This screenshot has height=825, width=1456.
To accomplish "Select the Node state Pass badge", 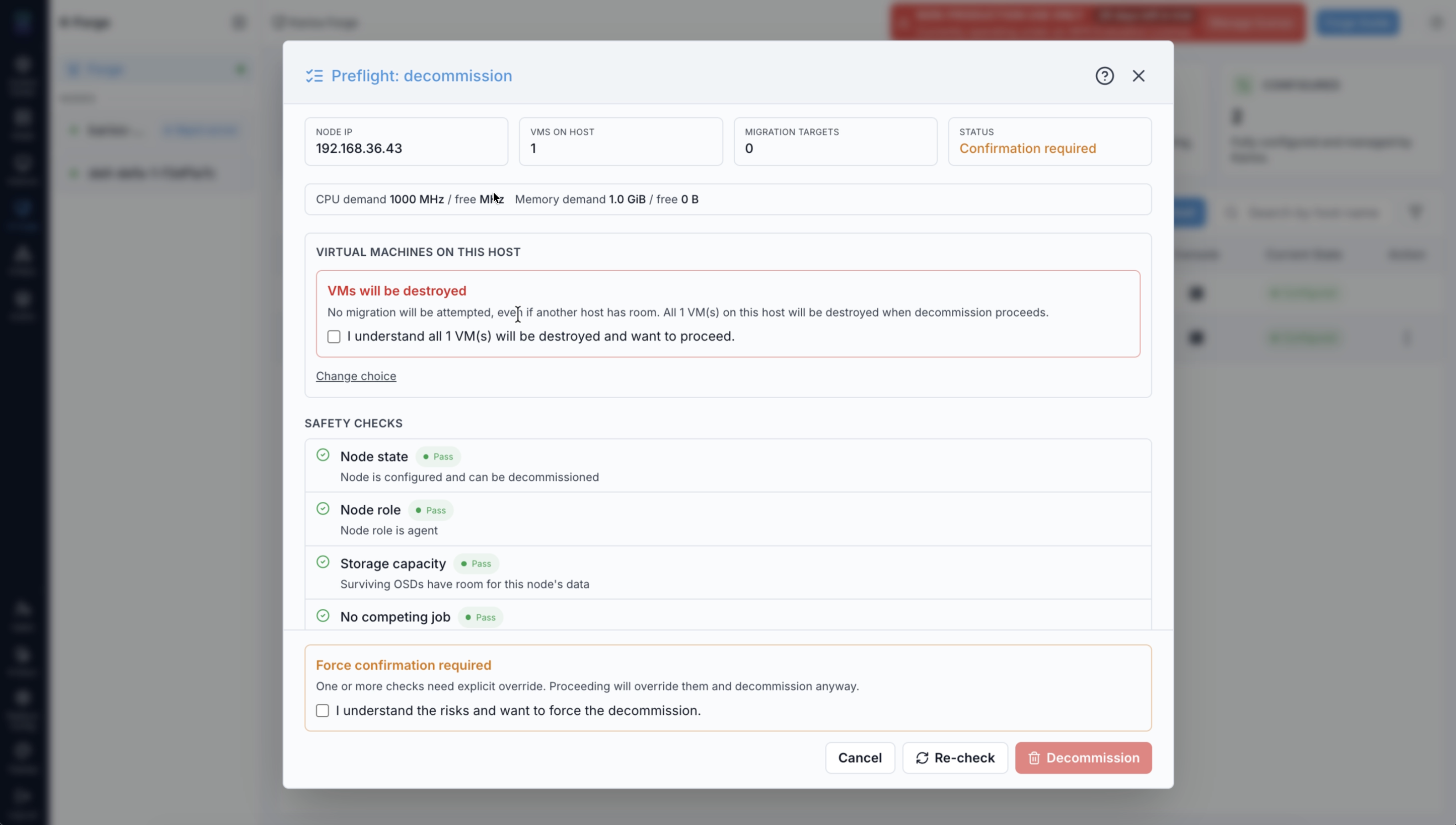I will [x=438, y=457].
